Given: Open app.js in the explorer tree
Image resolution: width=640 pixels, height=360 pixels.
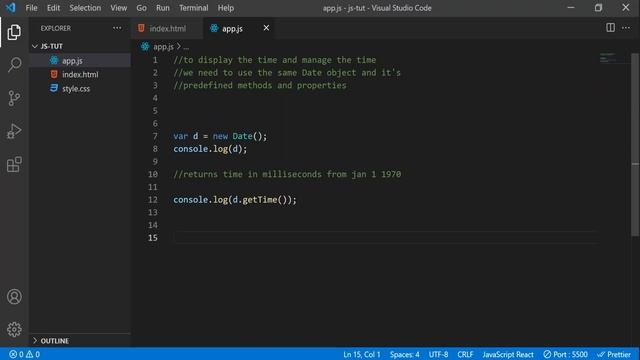Looking at the screenshot, I should tap(80, 60).
